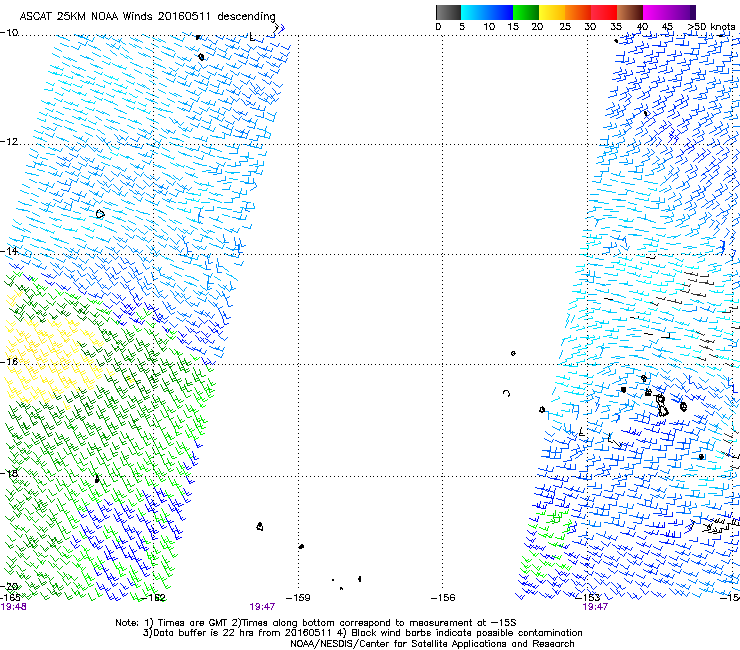The width and height of the screenshot is (740, 650).
Task: Select the orange 25–30 knots legend swatch
Action: [578, 12]
